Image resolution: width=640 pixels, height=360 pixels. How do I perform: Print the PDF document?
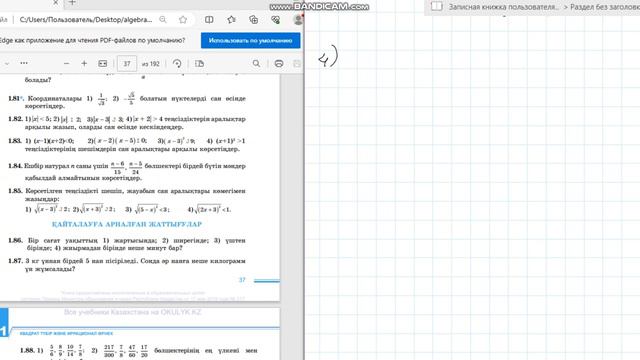pyautogui.click(x=279, y=64)
